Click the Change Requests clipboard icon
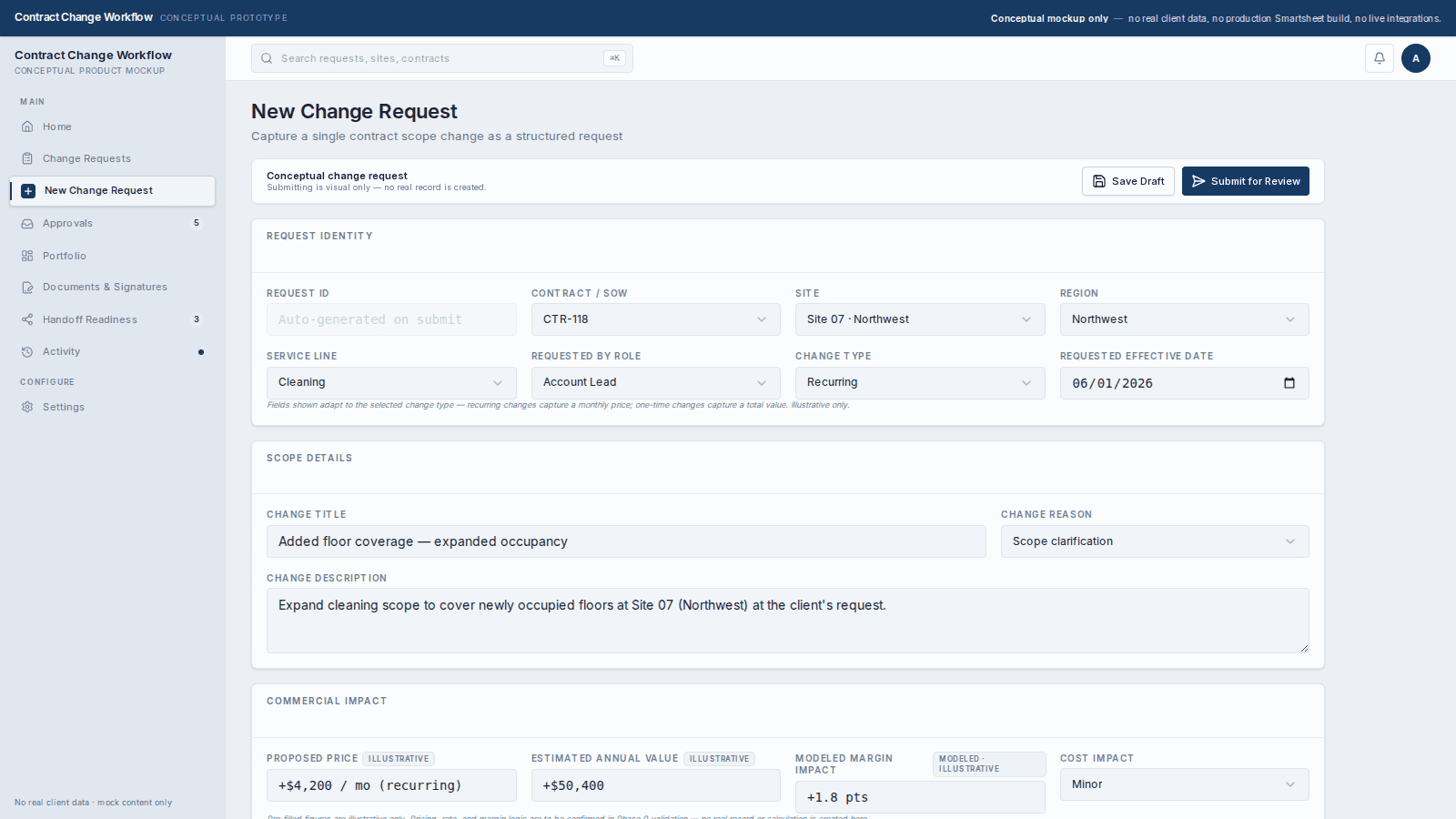 pos(27,158)
